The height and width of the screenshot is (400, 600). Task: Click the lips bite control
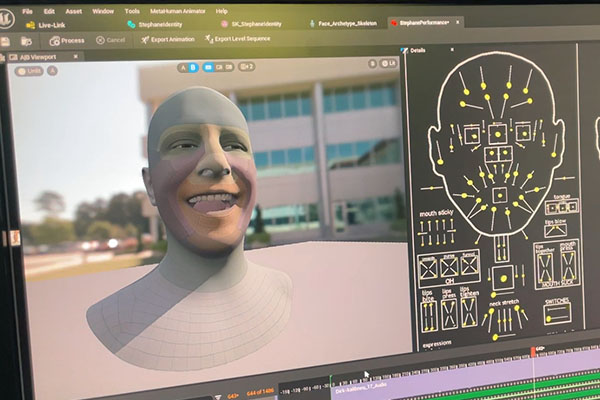click(x=429, y=316)
